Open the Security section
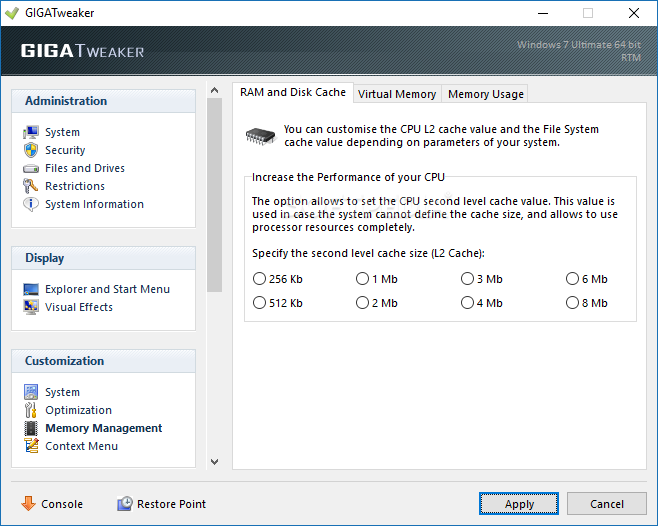 [x=65, y=150]
